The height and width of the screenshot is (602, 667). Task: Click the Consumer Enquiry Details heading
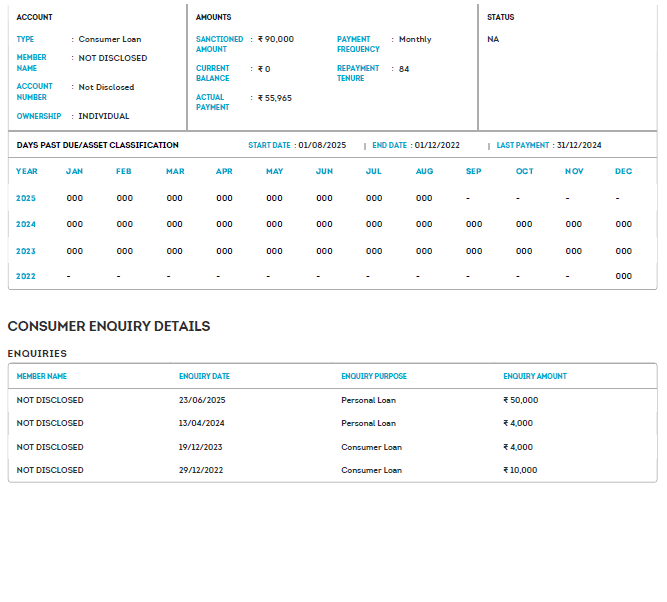[109, 326]
